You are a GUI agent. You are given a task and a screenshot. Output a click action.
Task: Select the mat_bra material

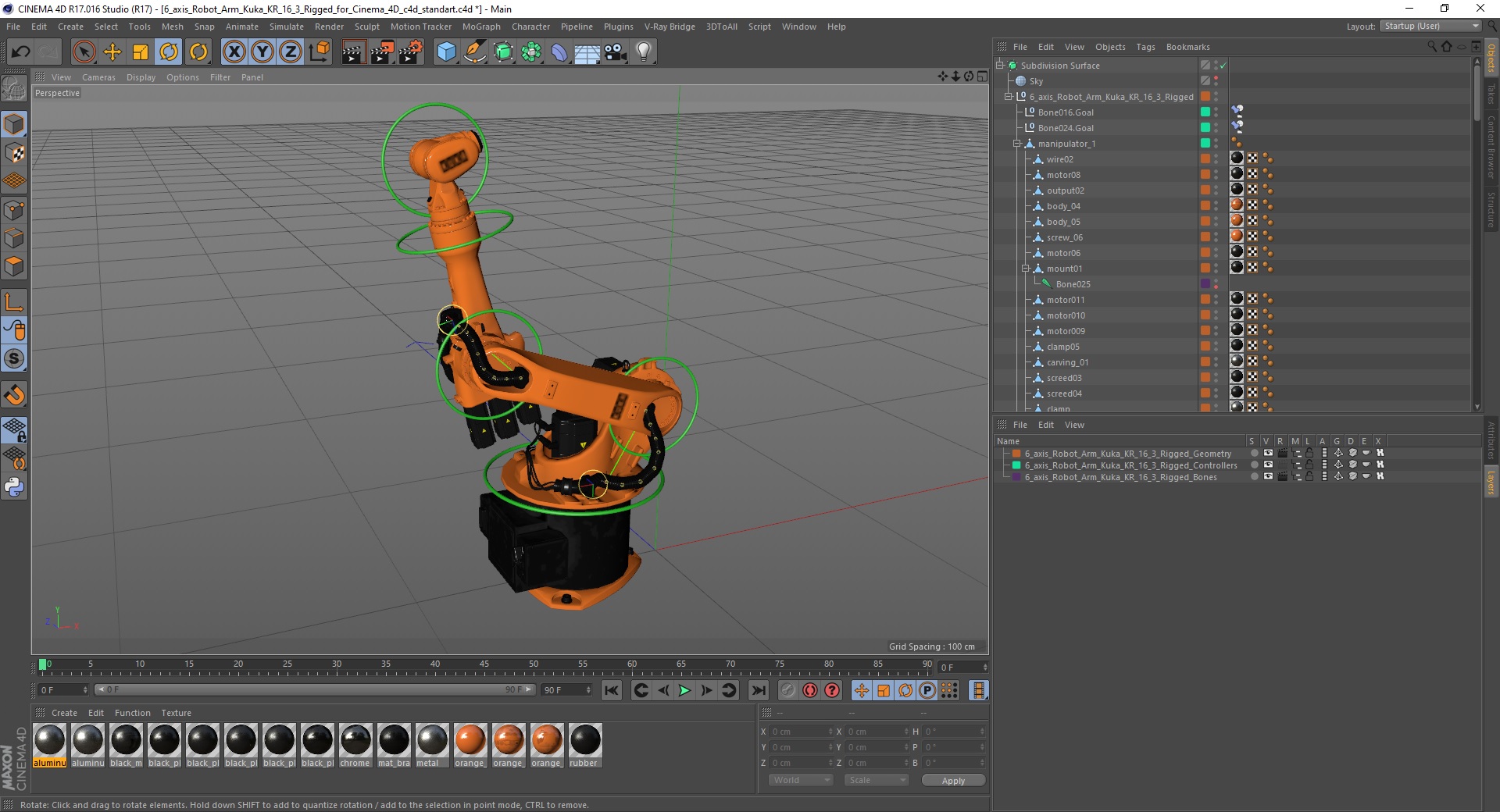394,746
